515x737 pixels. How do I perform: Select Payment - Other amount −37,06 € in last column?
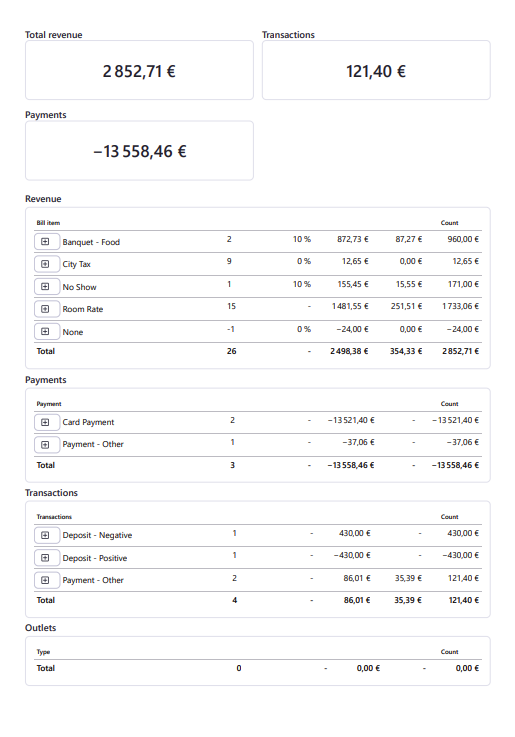[463, 442]
